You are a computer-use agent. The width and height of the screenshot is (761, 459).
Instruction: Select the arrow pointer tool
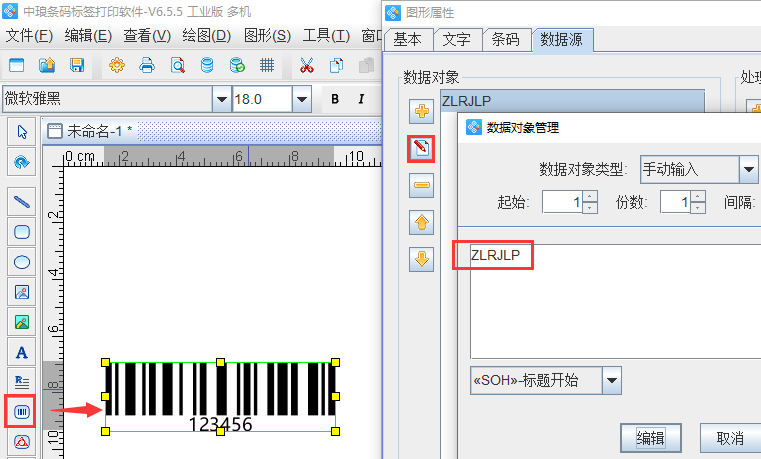[22, 131]
